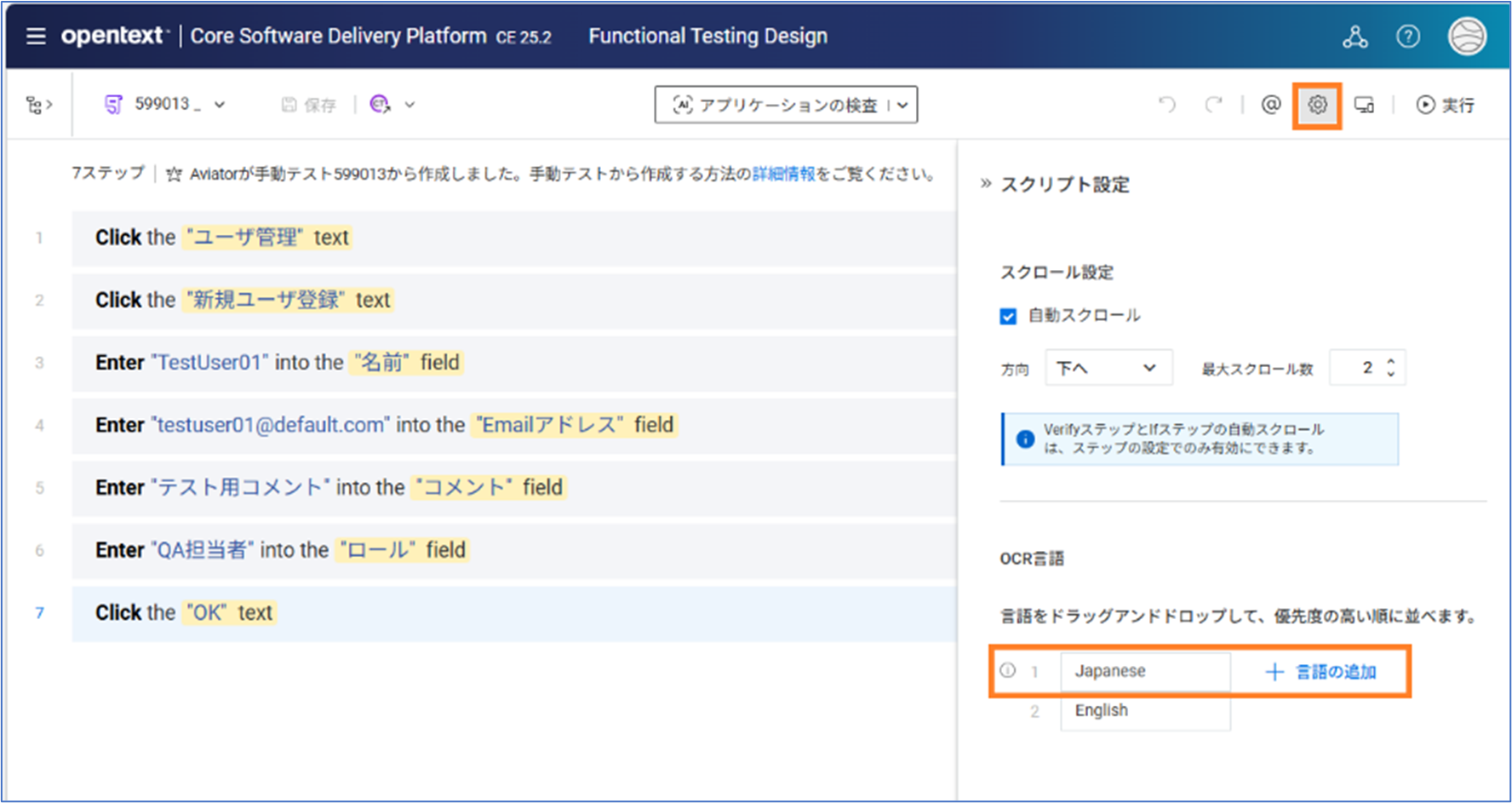The width and height of the screenshot is (1512, 803).
Task: Expand the アプリケーションの検査 dropdown arrow
Action: pyautogui.click(x=902, y=105)
